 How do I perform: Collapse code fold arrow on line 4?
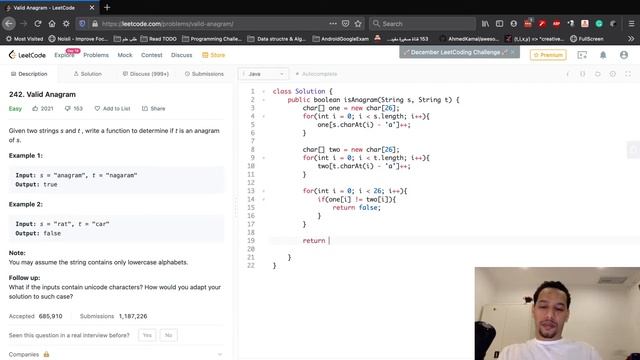point(264,116)
